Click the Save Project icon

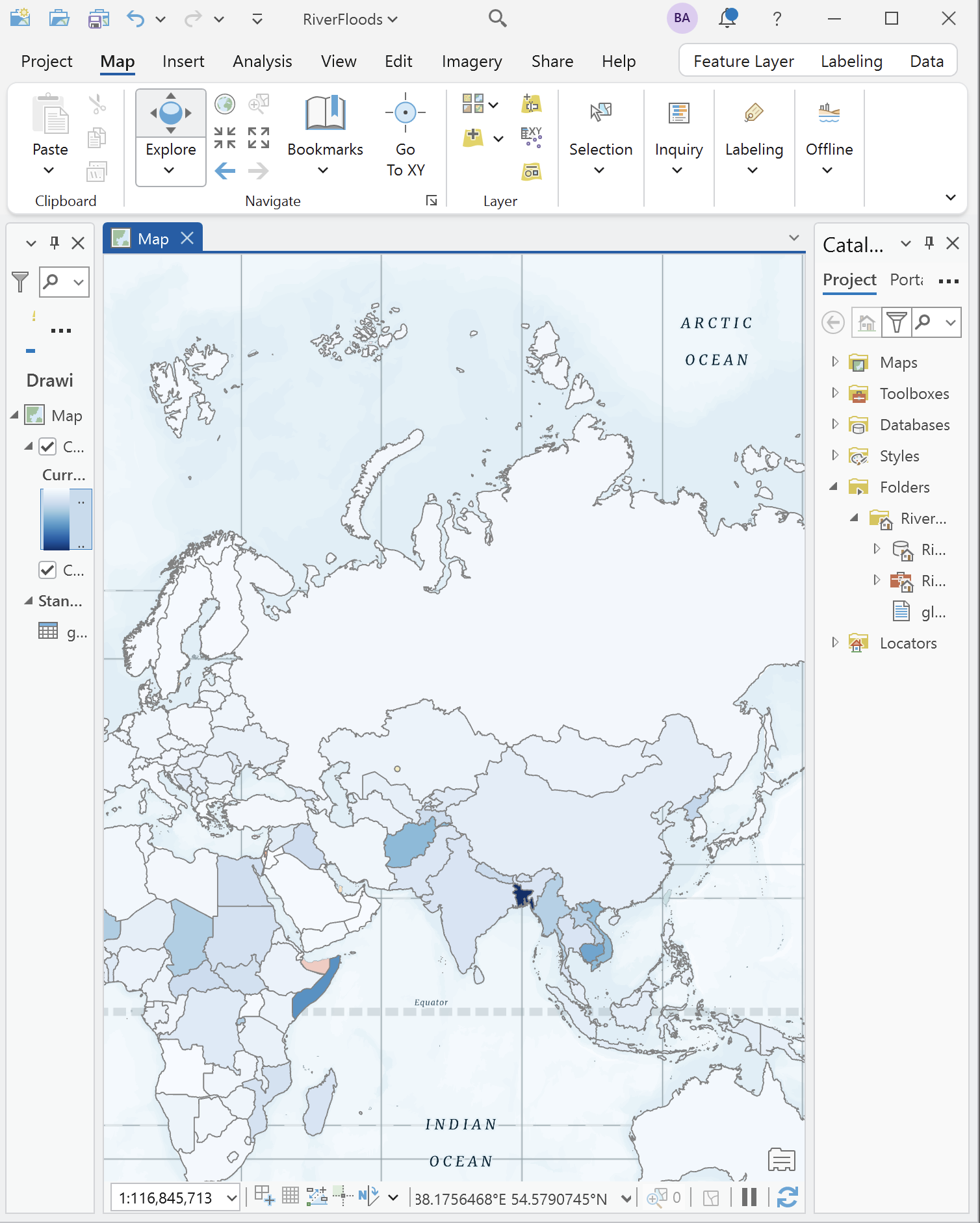click(98, 18)
